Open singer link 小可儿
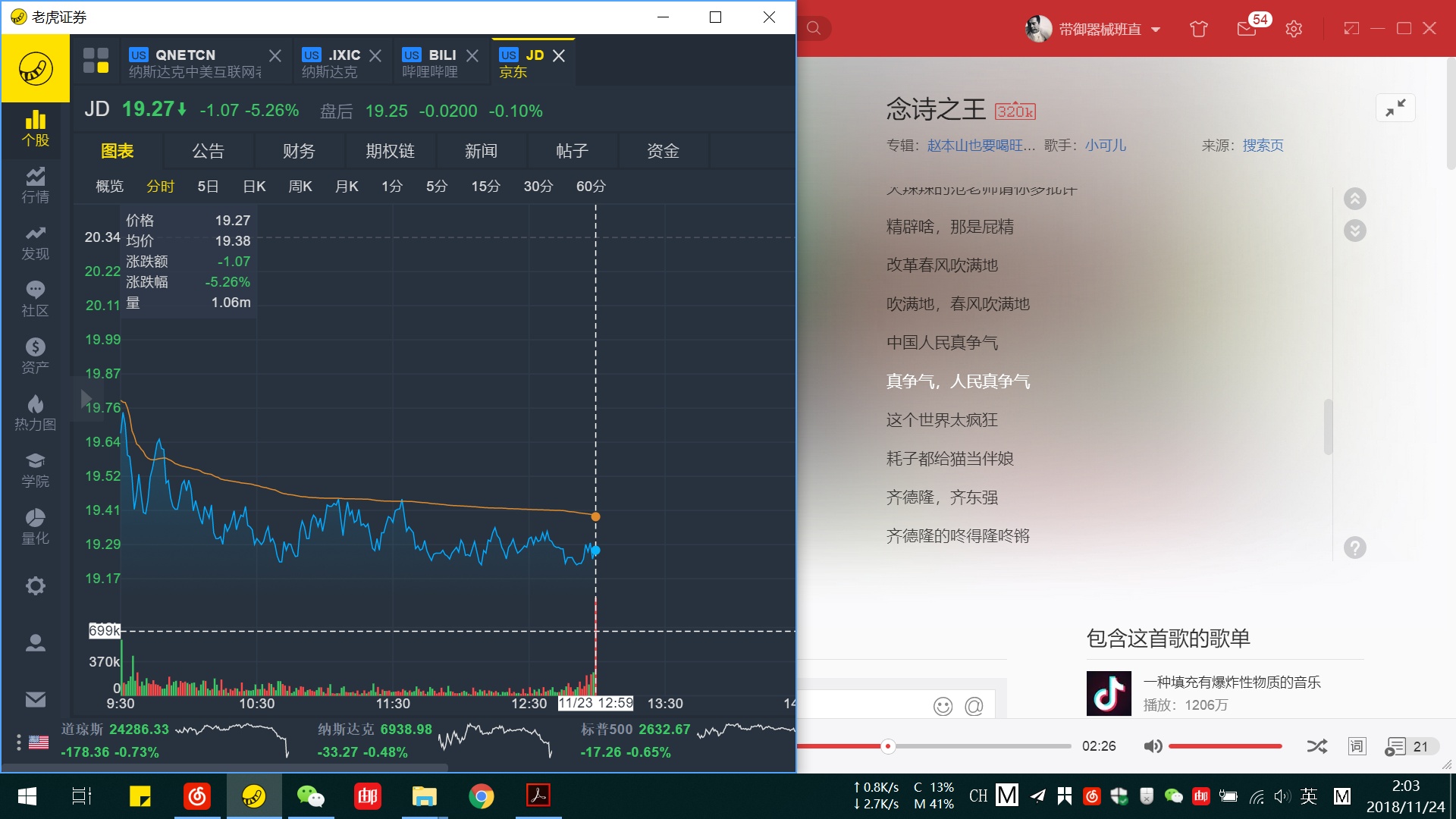1456x819 pixels. pyautogui.click(x=1105, y=146)
